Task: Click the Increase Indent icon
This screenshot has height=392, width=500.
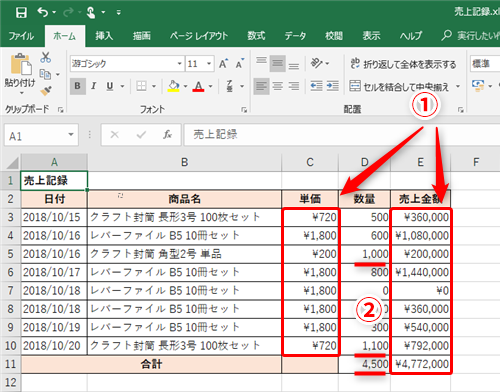Action: pyautogui.click(x=332, y=86)
